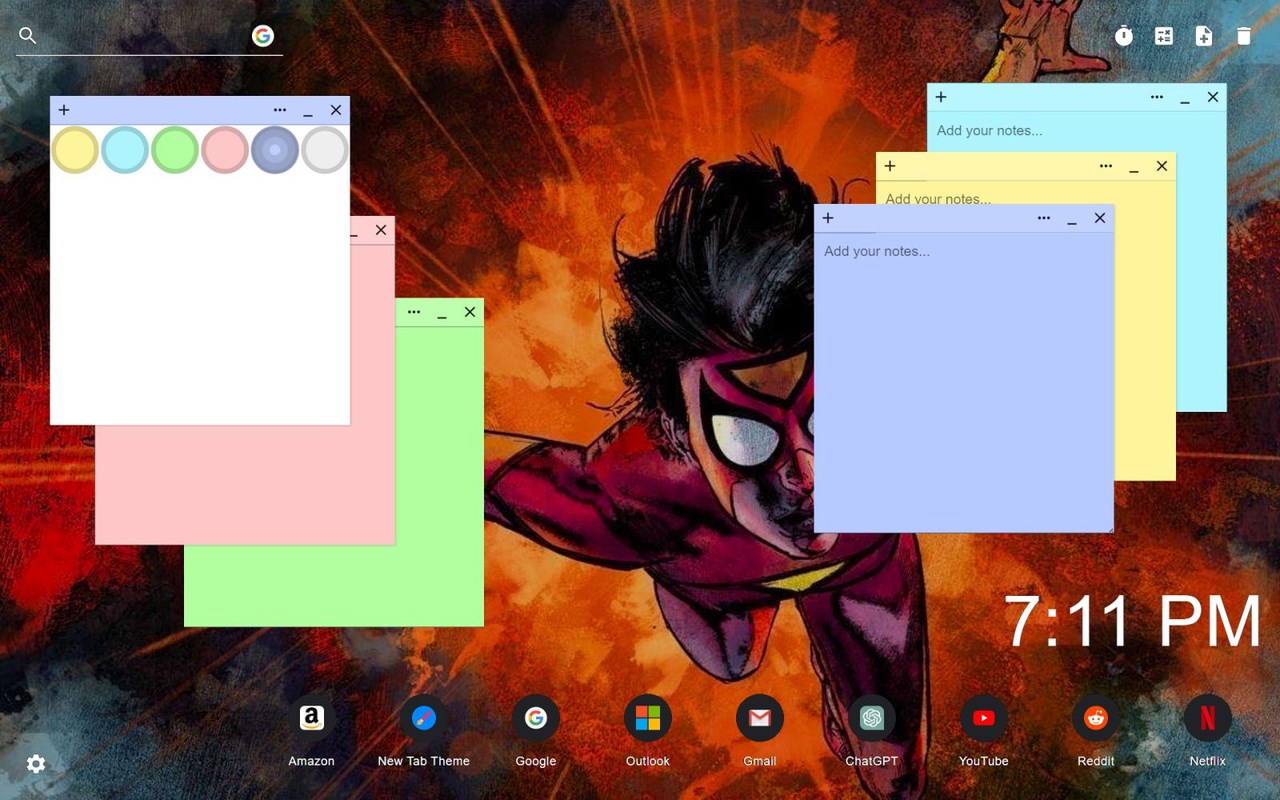Open the YouTube shortcut
The height and width of the screenshot is (800, 1280).
tap(984, 731)
